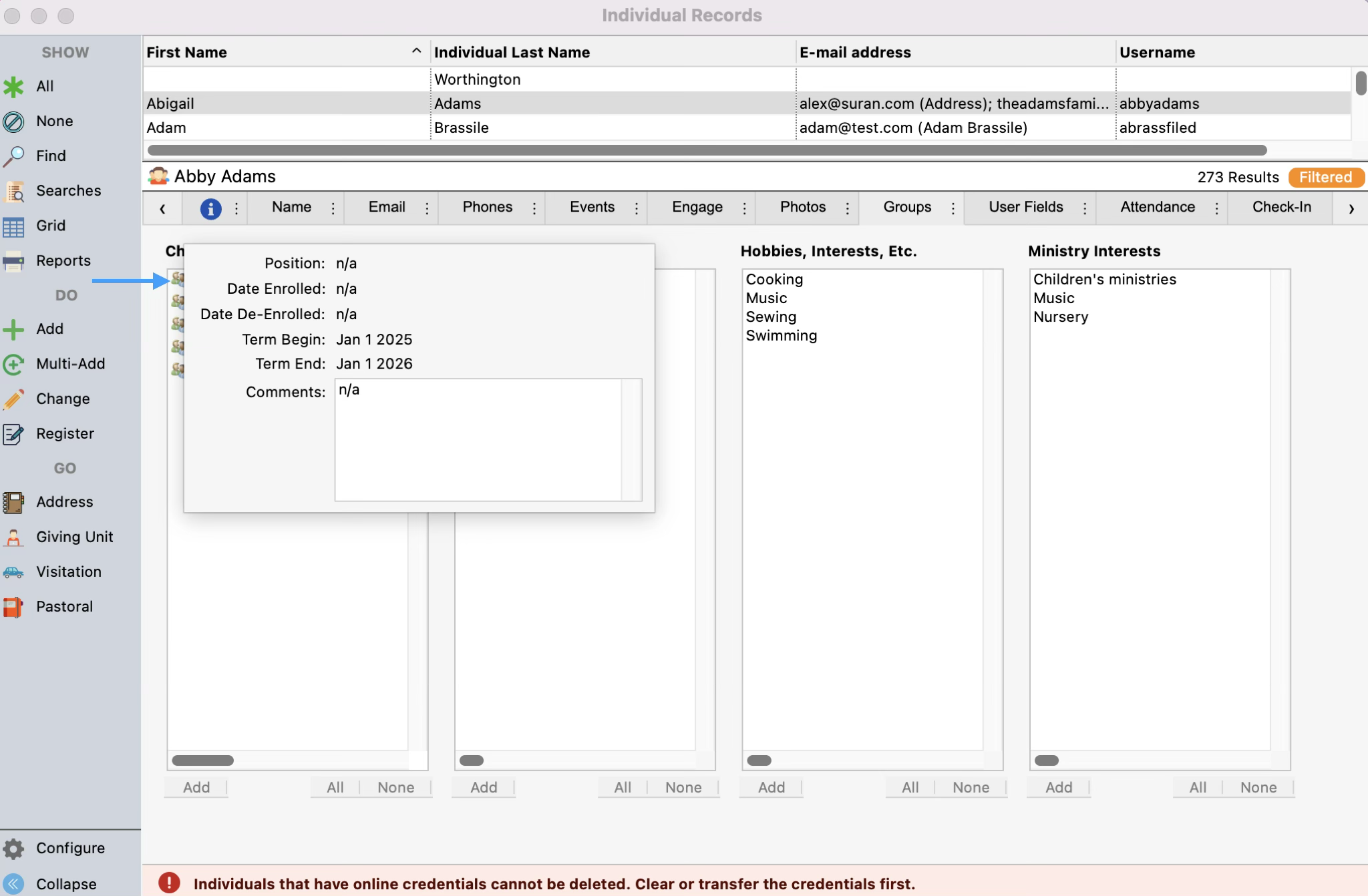The width and height of the screenshot is (1368, 896).
Task: Click None under Ministry Interests list
Action: coord(1258,787)
